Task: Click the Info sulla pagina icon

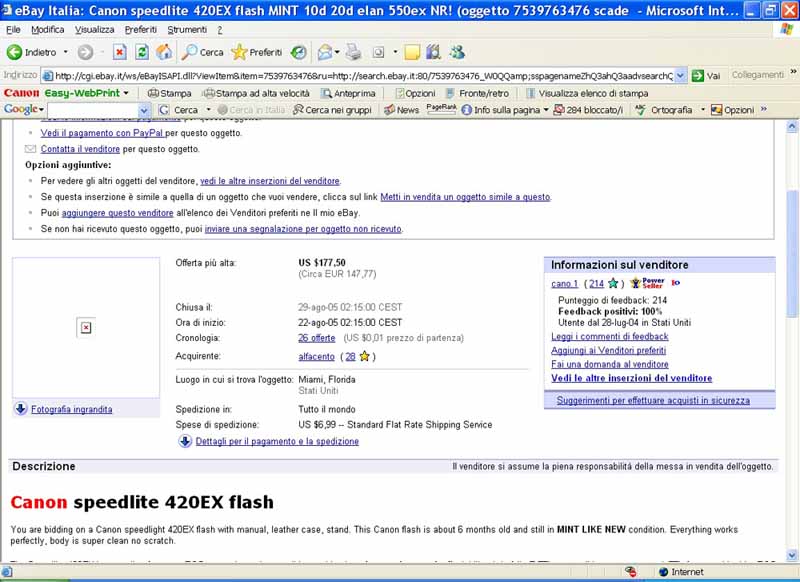Action: [466, 110]
